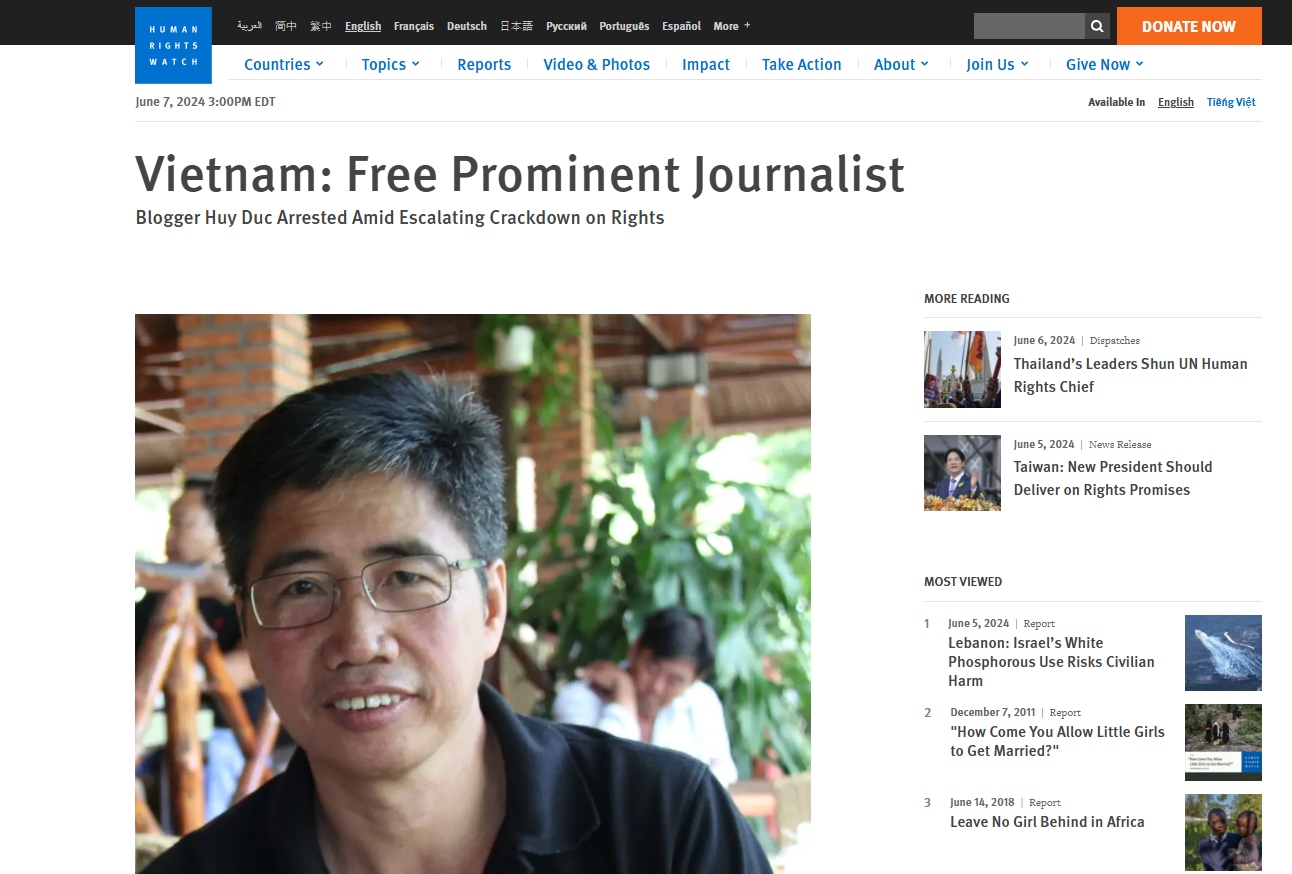Expand the Join Us menu
Image resolution: width=1292 pixels, height=874 pixels.
[997, 64]
